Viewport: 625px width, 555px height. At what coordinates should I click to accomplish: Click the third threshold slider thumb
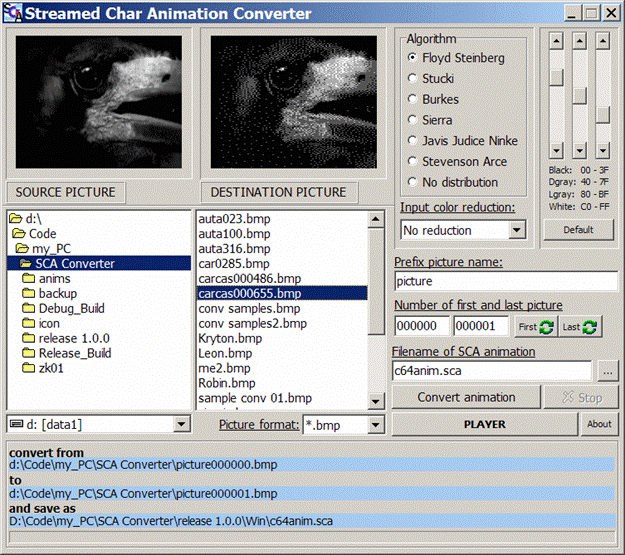603,115
